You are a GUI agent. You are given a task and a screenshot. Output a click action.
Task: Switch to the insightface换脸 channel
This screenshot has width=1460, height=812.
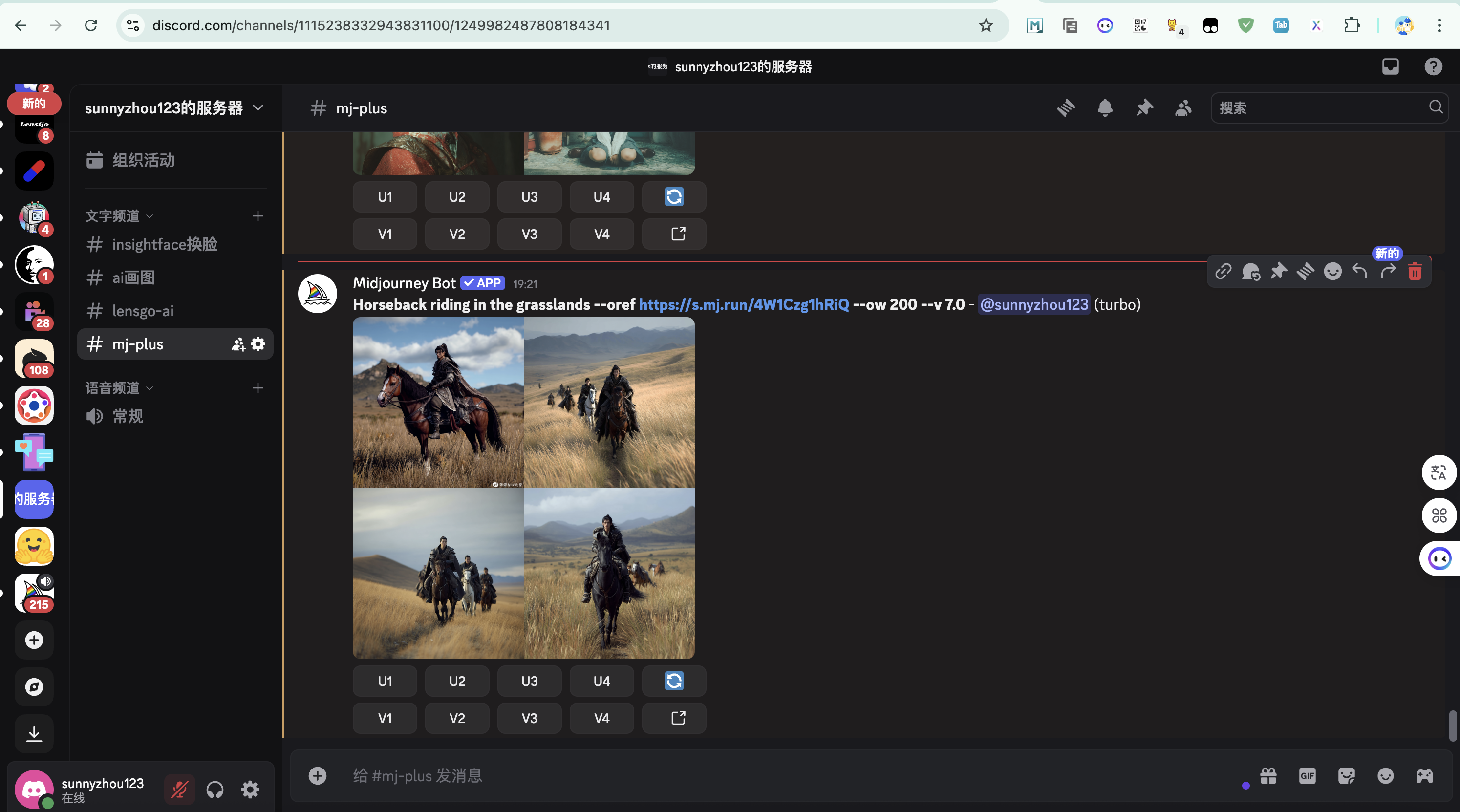(x=164, y=244)
